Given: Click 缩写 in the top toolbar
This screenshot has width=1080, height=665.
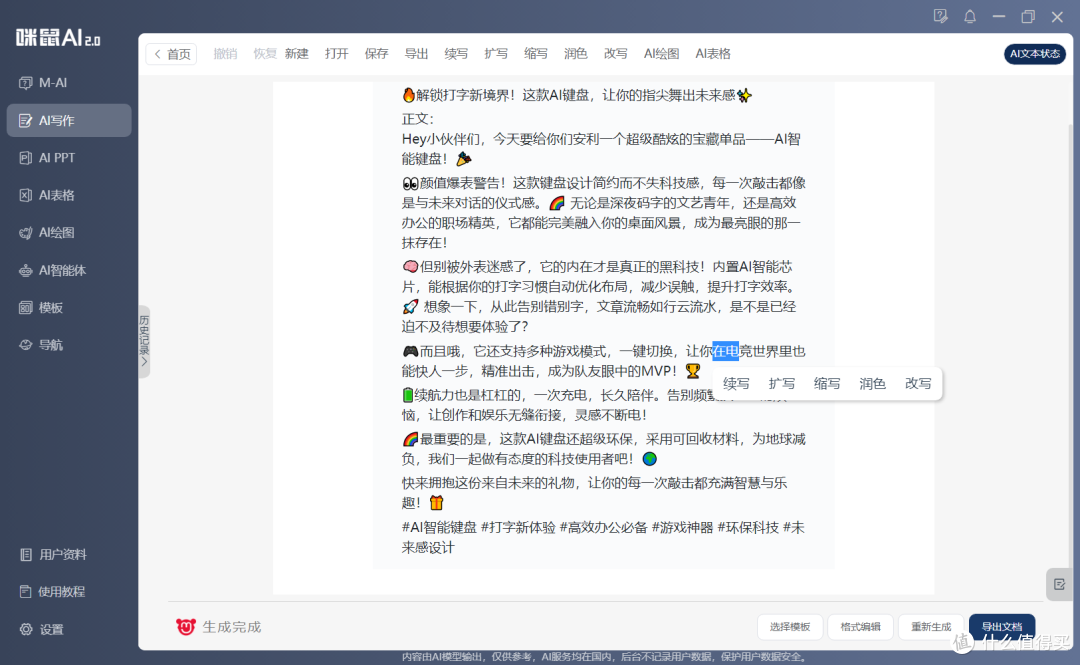Looking at the screenshot, I should [536, 54].
